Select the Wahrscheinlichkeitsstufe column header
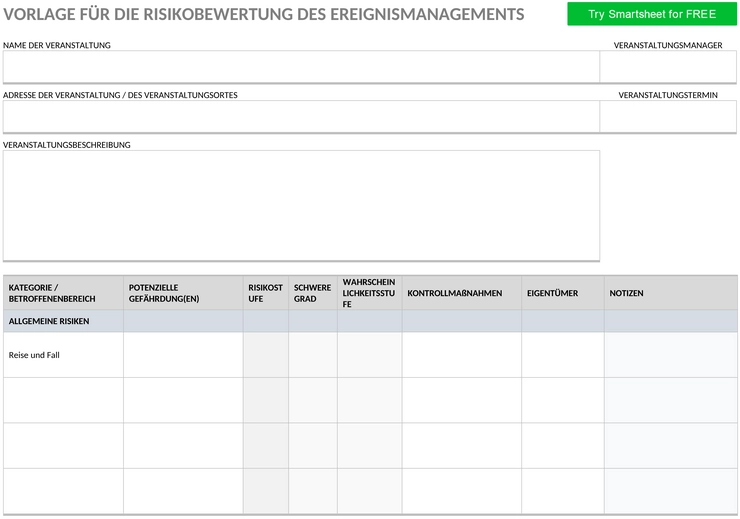740x519 pixels. (x=370, y=293)
